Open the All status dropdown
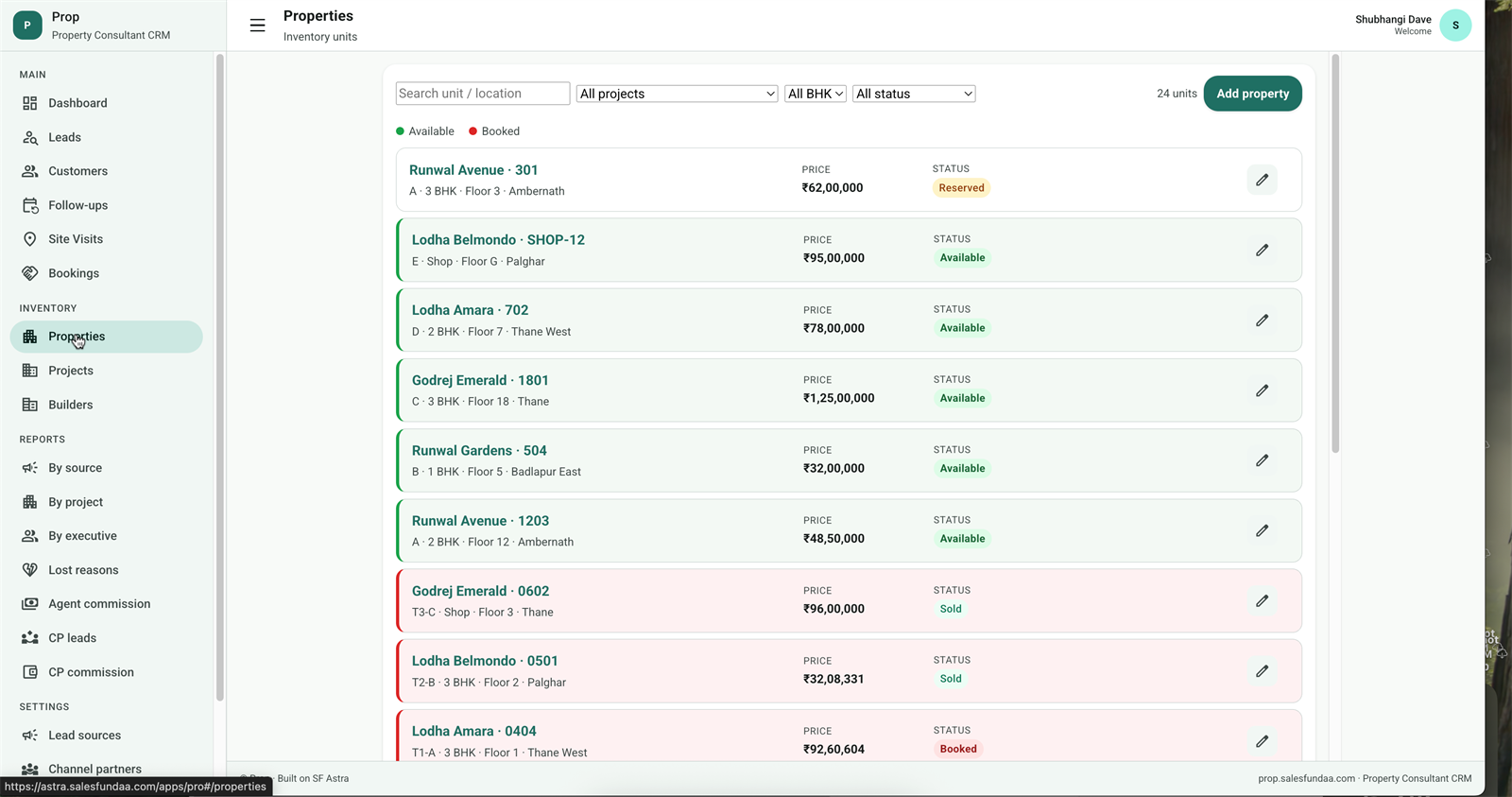 pyautogui.click(x=914, y=94)
